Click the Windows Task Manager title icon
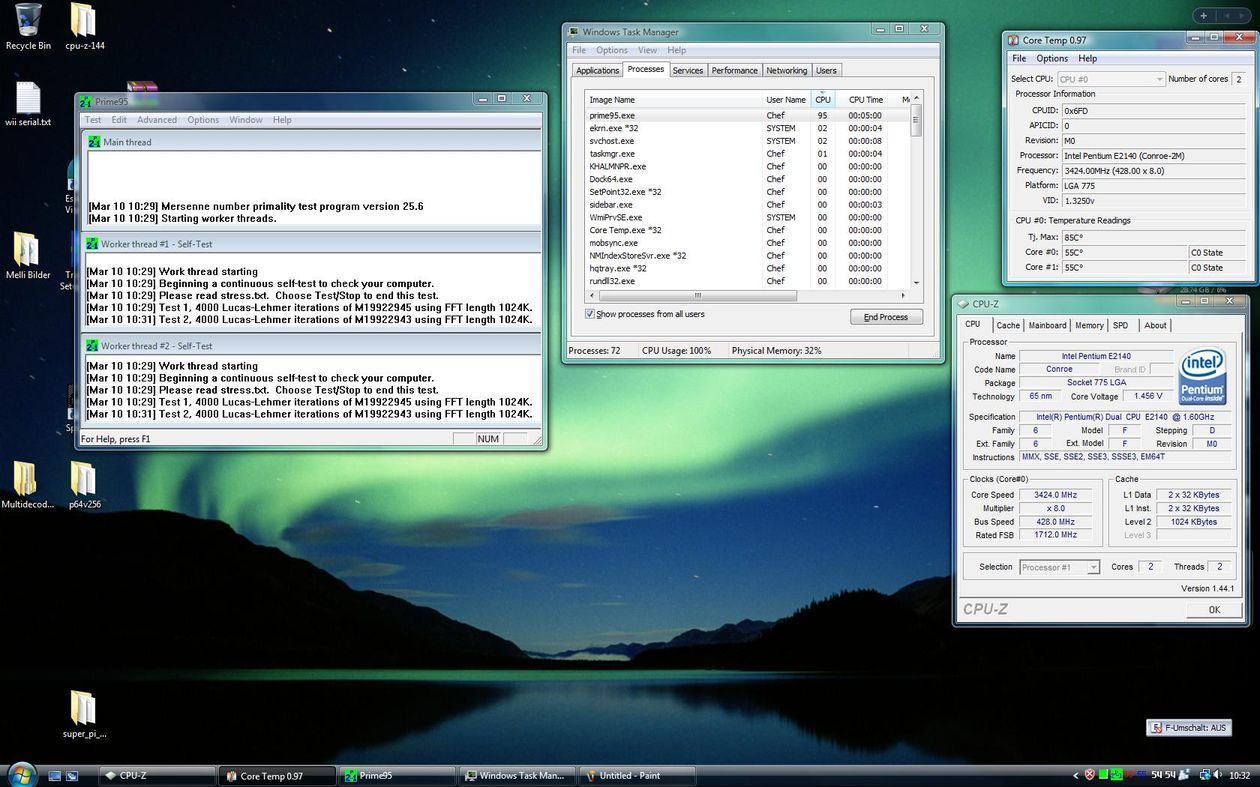The image size is (1260, 787). [573, 32]
